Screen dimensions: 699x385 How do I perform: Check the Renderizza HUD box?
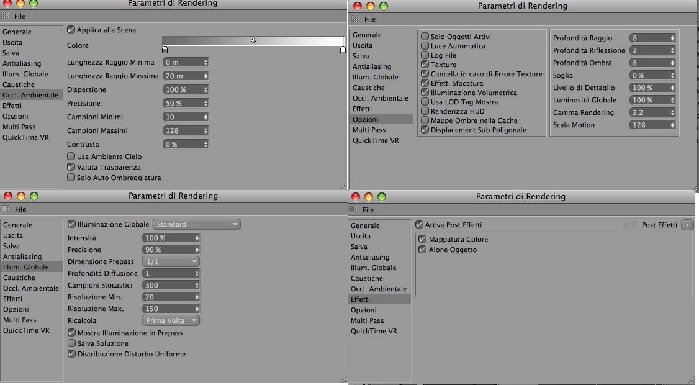point(425,111)
